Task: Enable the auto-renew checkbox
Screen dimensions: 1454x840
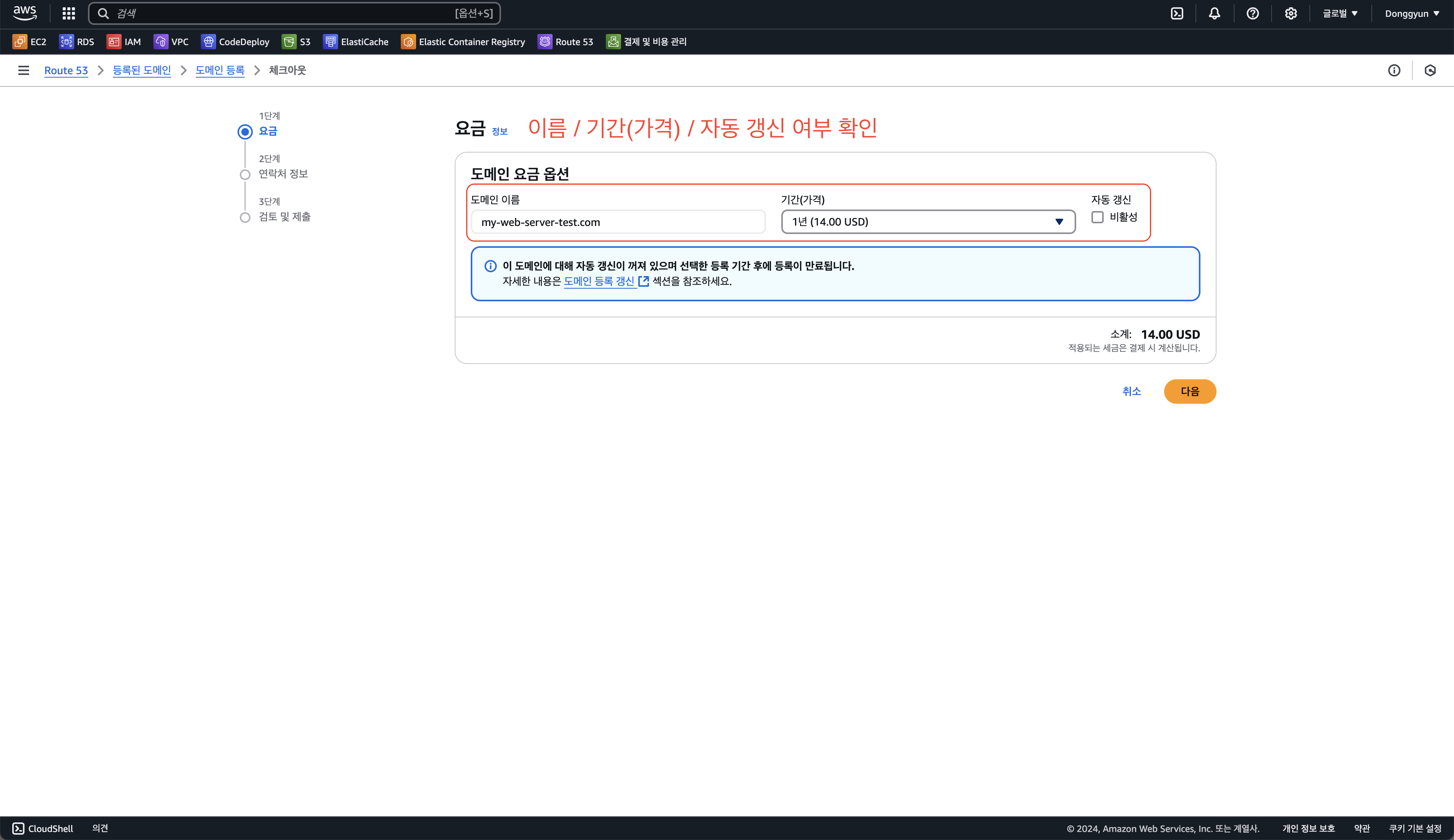Action: coord(1098,218)
